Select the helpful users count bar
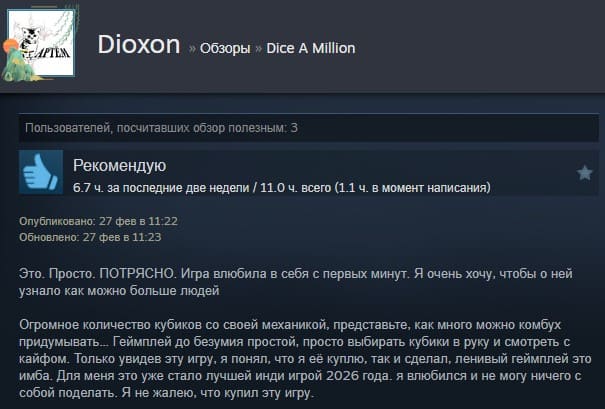The height and width of the screenshot is (409, 605). click(309, 128)
